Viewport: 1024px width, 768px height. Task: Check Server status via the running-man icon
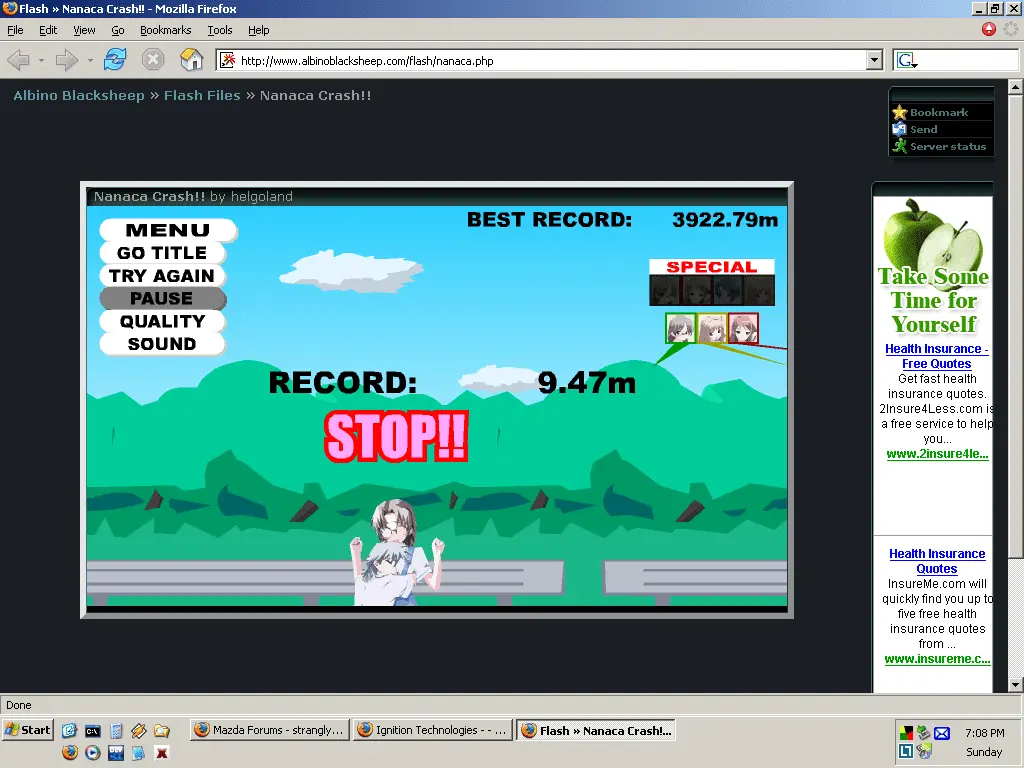coord(901,146)
